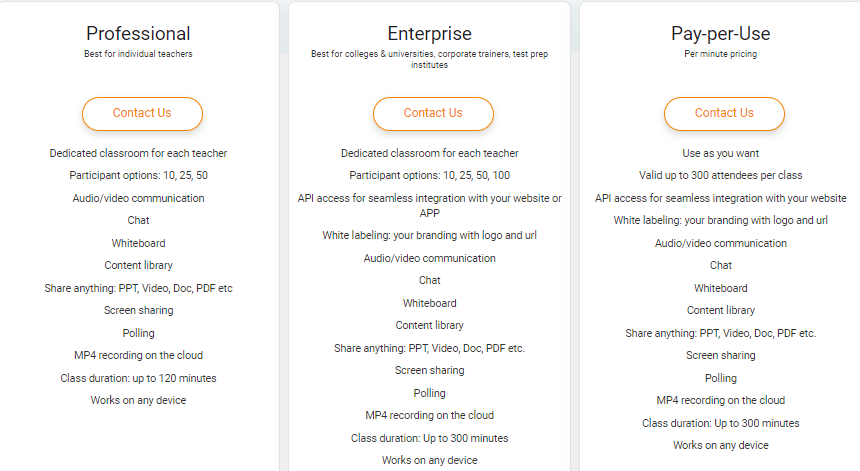Select the Enterprise plan heading

tap(429, 33)
